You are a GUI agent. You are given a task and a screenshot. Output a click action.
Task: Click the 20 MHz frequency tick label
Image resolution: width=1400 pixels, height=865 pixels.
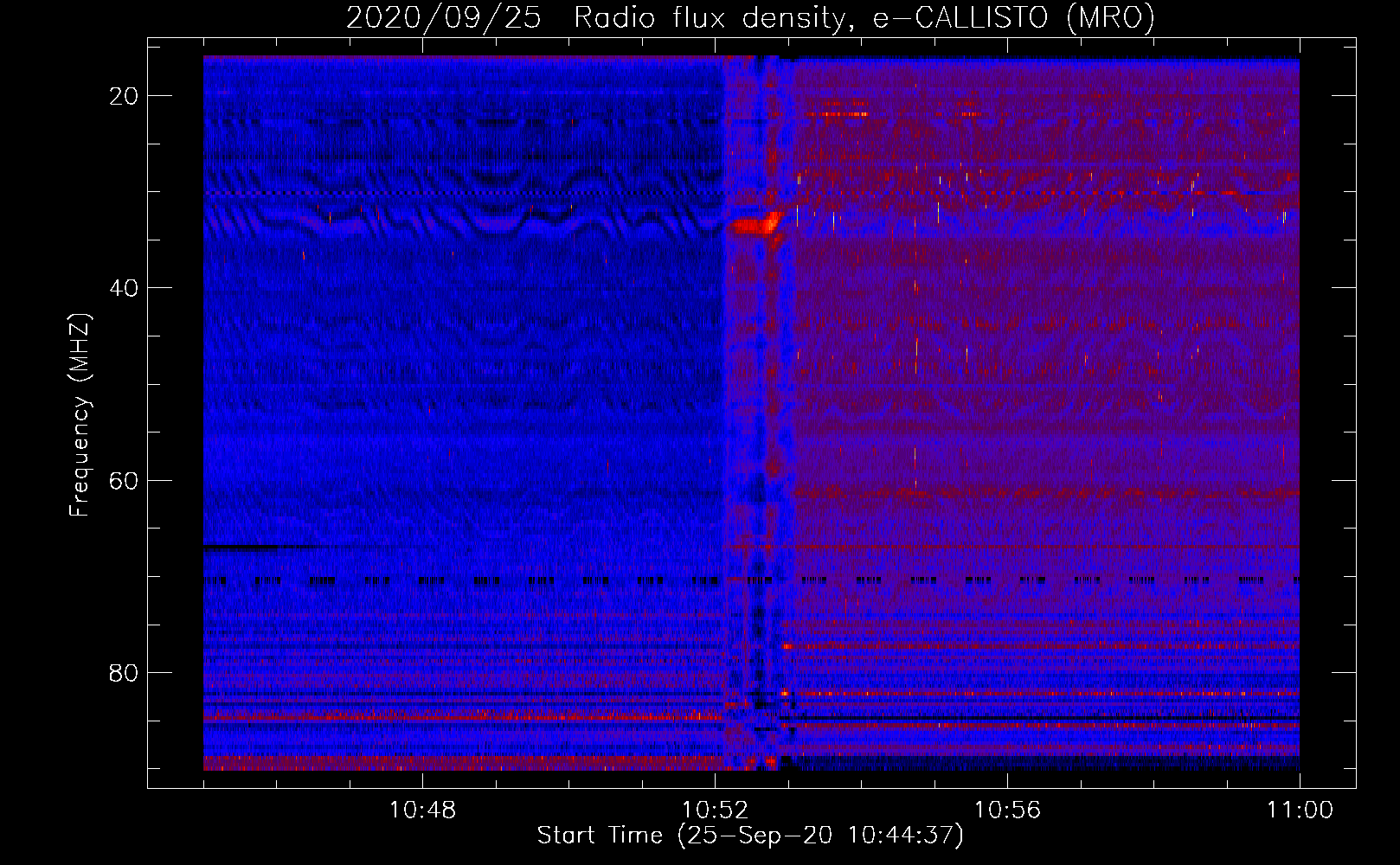click(124, 96)
